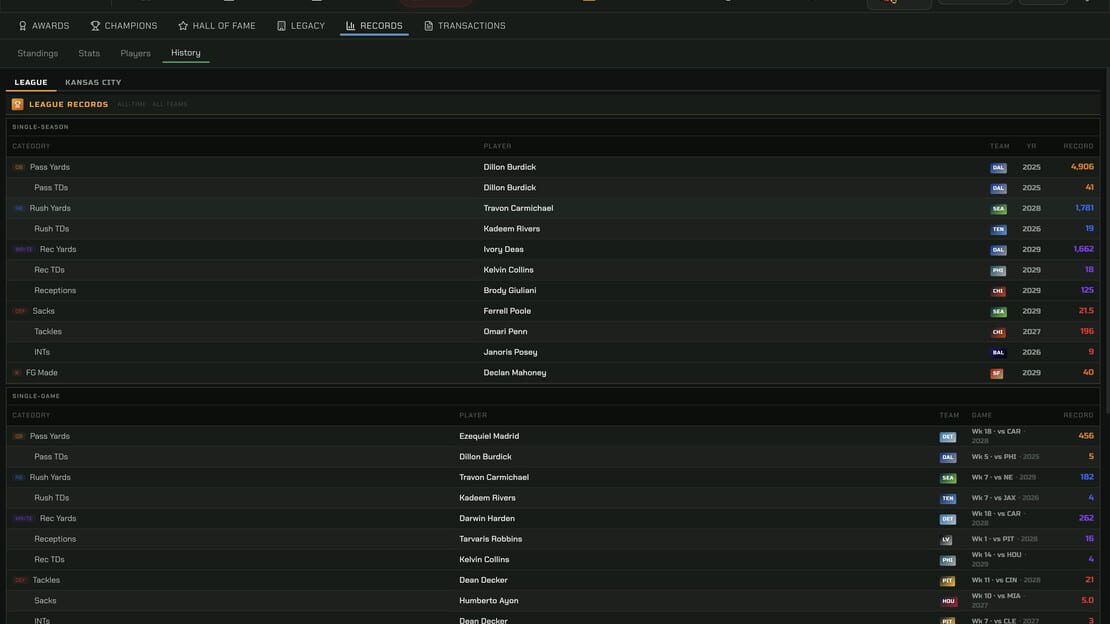Viewport: 1110px width, 624px height.
Task: Click the Legacy book icon
Action: [x=281, y=26]
